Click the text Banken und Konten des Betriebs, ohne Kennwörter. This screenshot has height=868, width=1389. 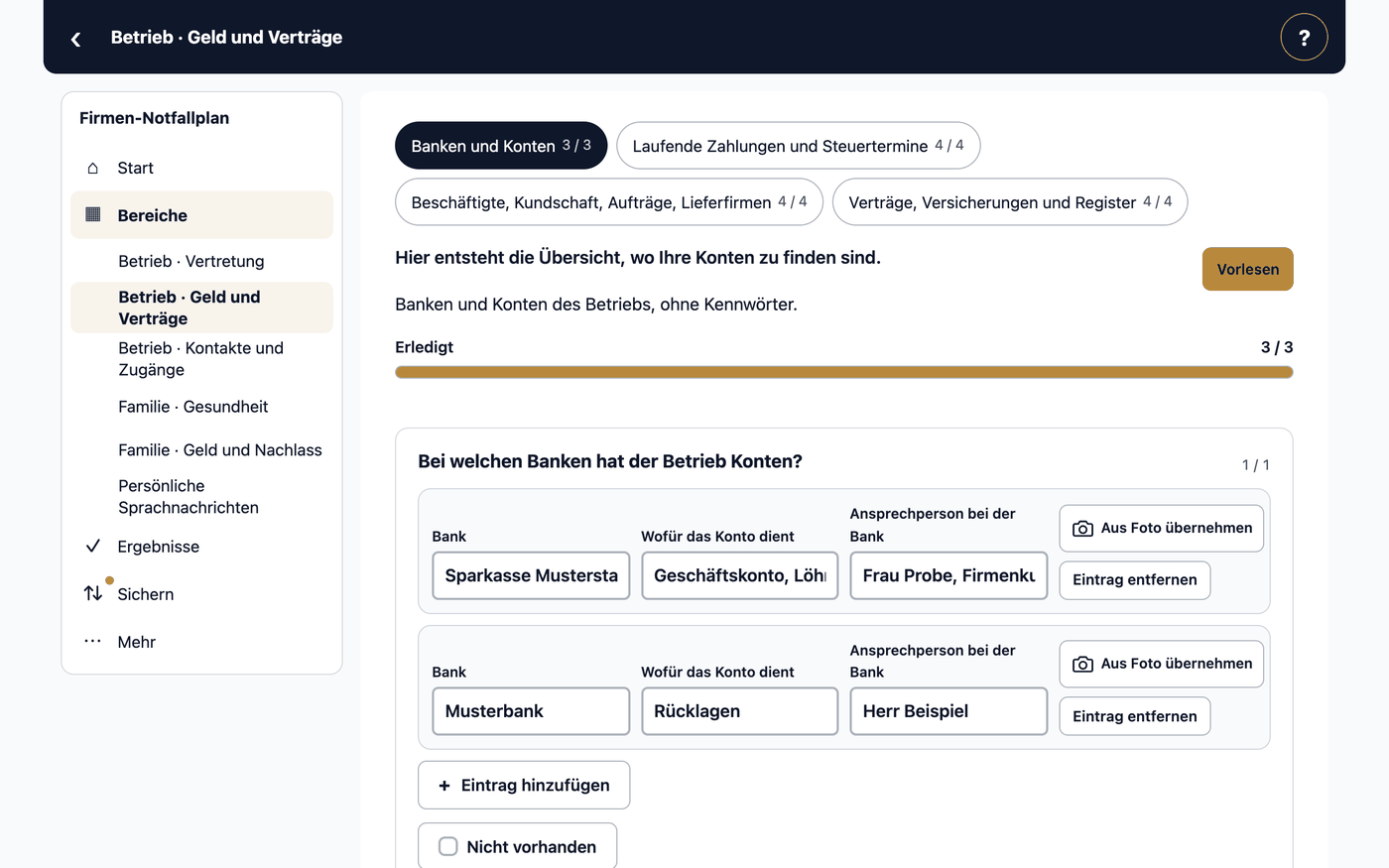(596, 305)
